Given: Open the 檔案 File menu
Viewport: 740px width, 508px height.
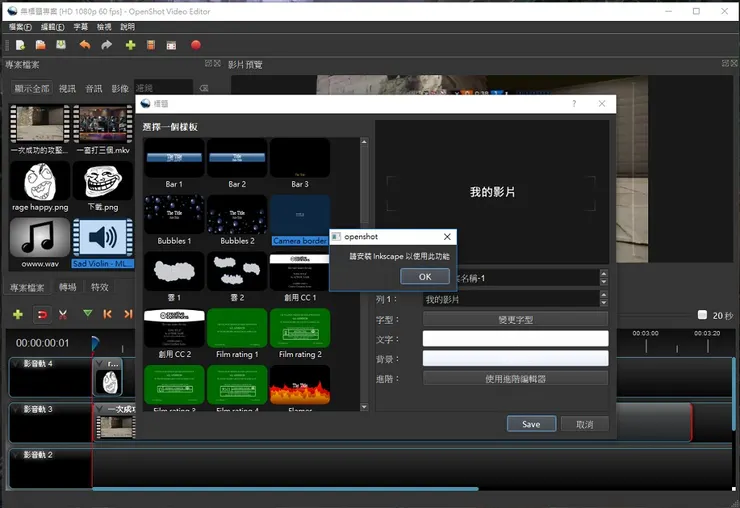Looking at the screenshot, I should click(20, 27).
